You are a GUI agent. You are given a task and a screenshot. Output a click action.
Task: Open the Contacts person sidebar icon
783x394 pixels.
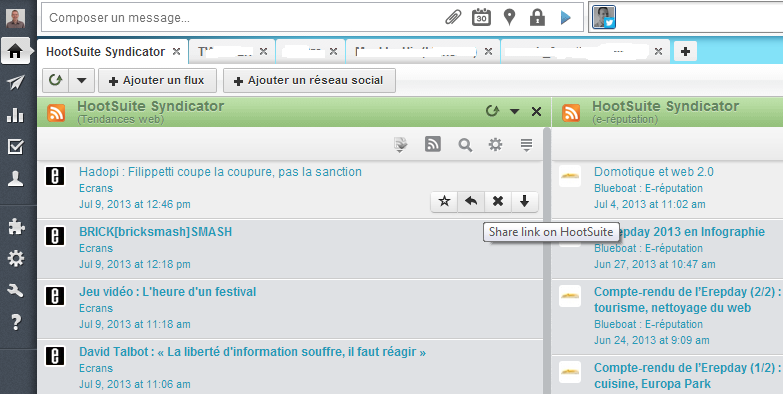coord(15,179)
